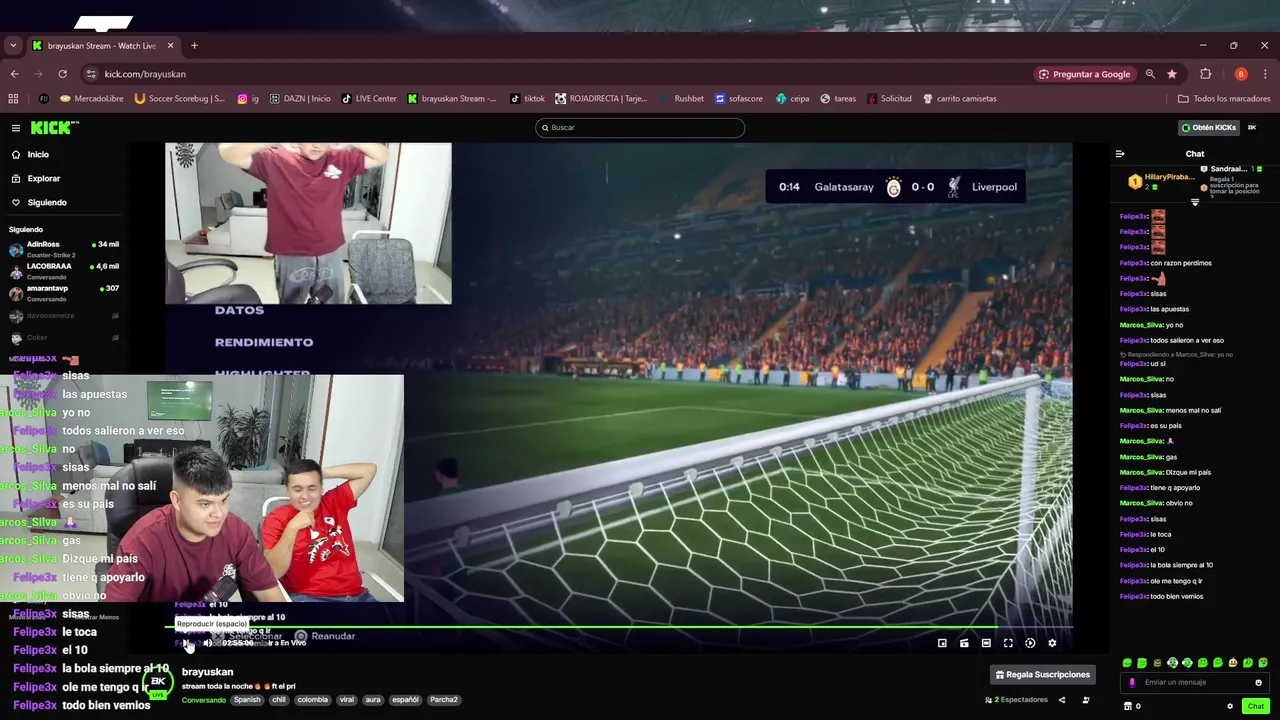Click Felipe3x username on 'todo bien vemlos' message
1280x720 pixels.
pos(1134,596)
